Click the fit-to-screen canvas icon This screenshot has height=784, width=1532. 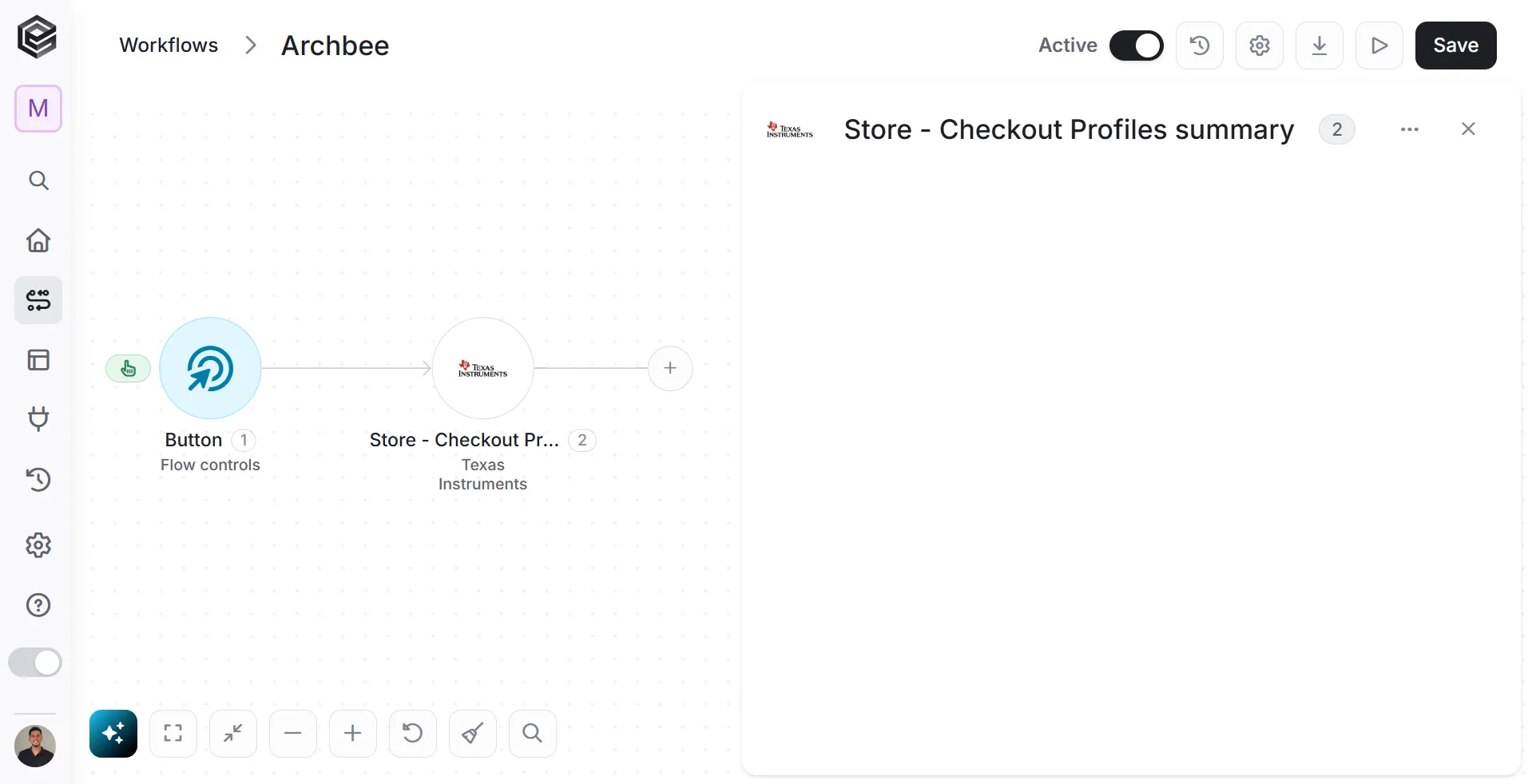pos(173,733)
